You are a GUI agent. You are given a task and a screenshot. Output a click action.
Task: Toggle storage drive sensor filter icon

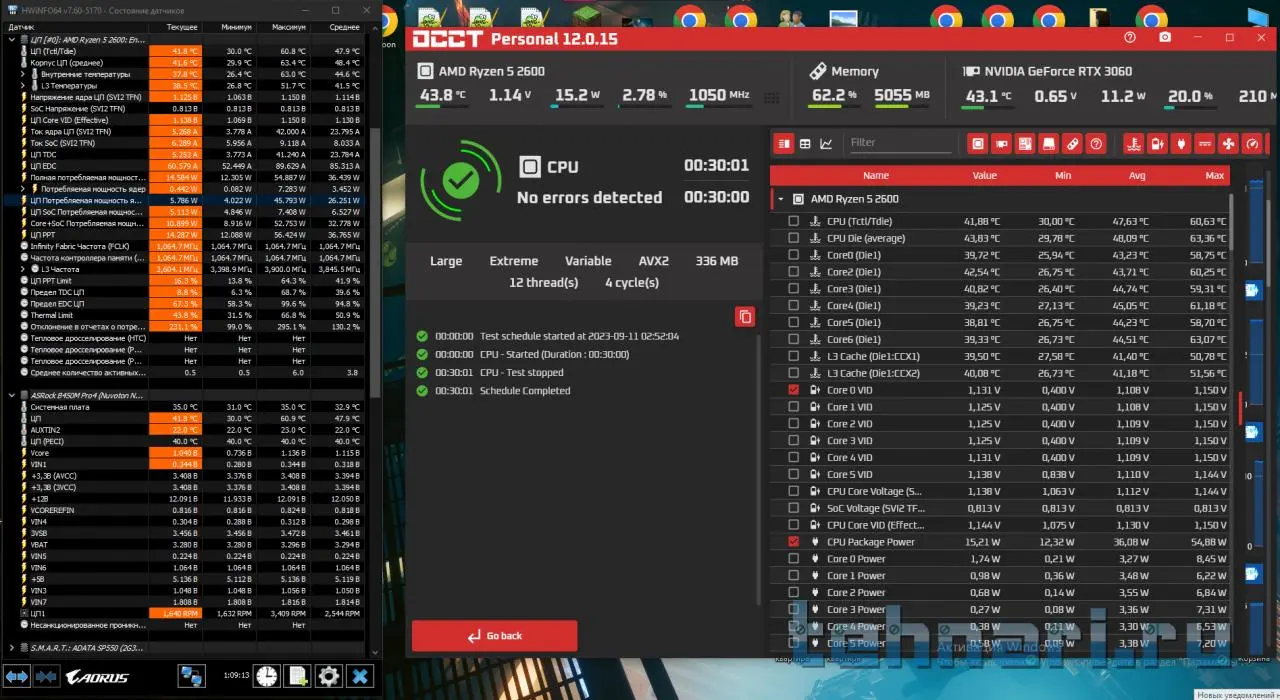(1048, 144)
